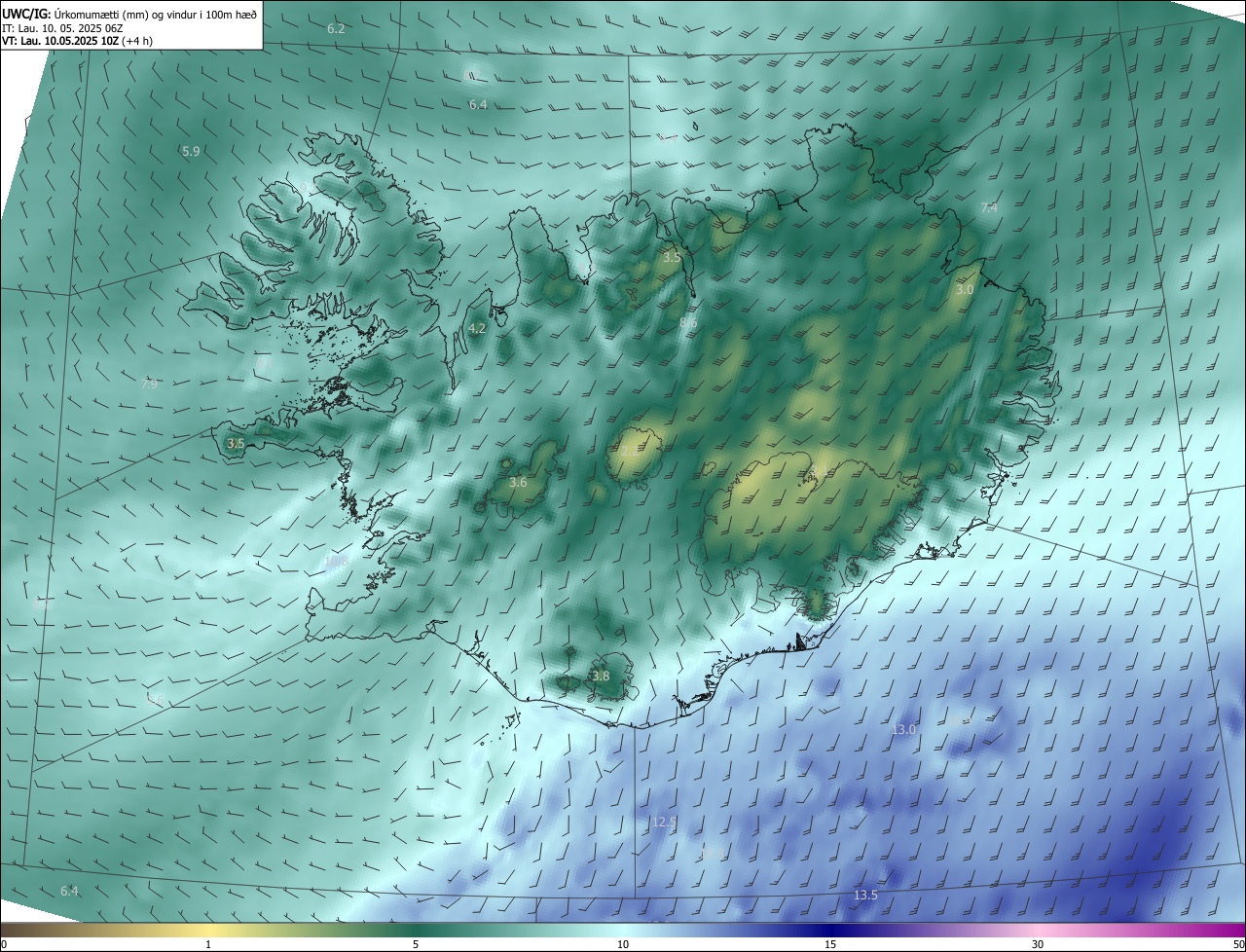Click the colorbar tick label 50

click(x=1238, y=944)
